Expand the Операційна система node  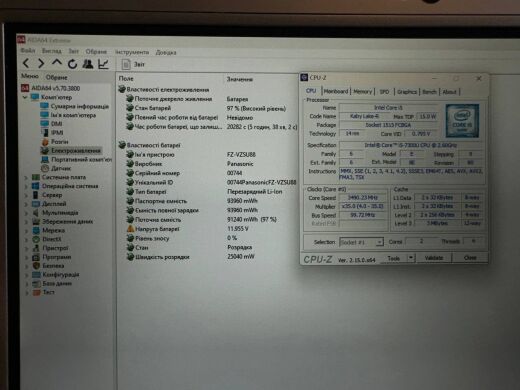pos(26,187)
